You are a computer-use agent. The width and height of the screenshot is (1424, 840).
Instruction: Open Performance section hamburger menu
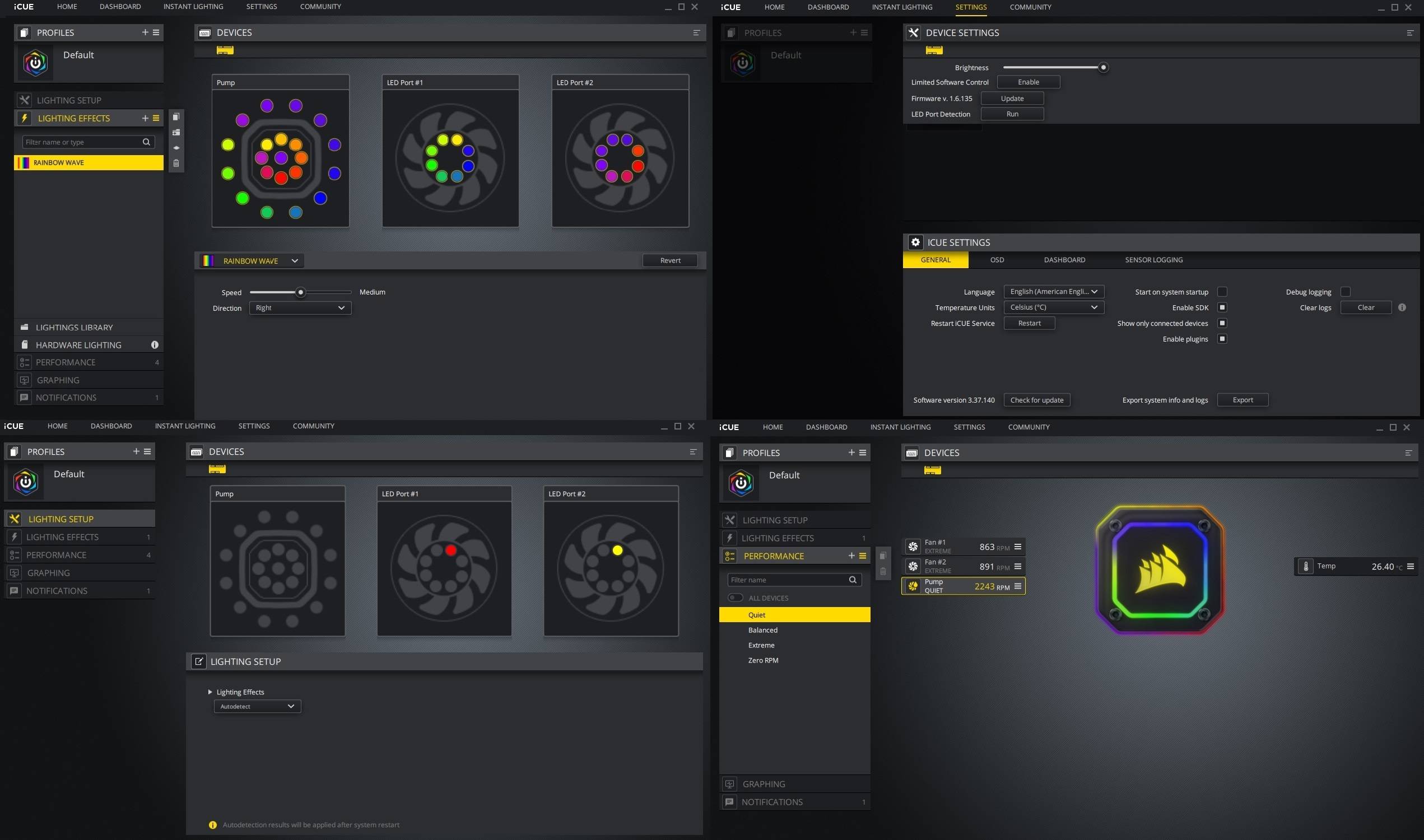[862, 556]
